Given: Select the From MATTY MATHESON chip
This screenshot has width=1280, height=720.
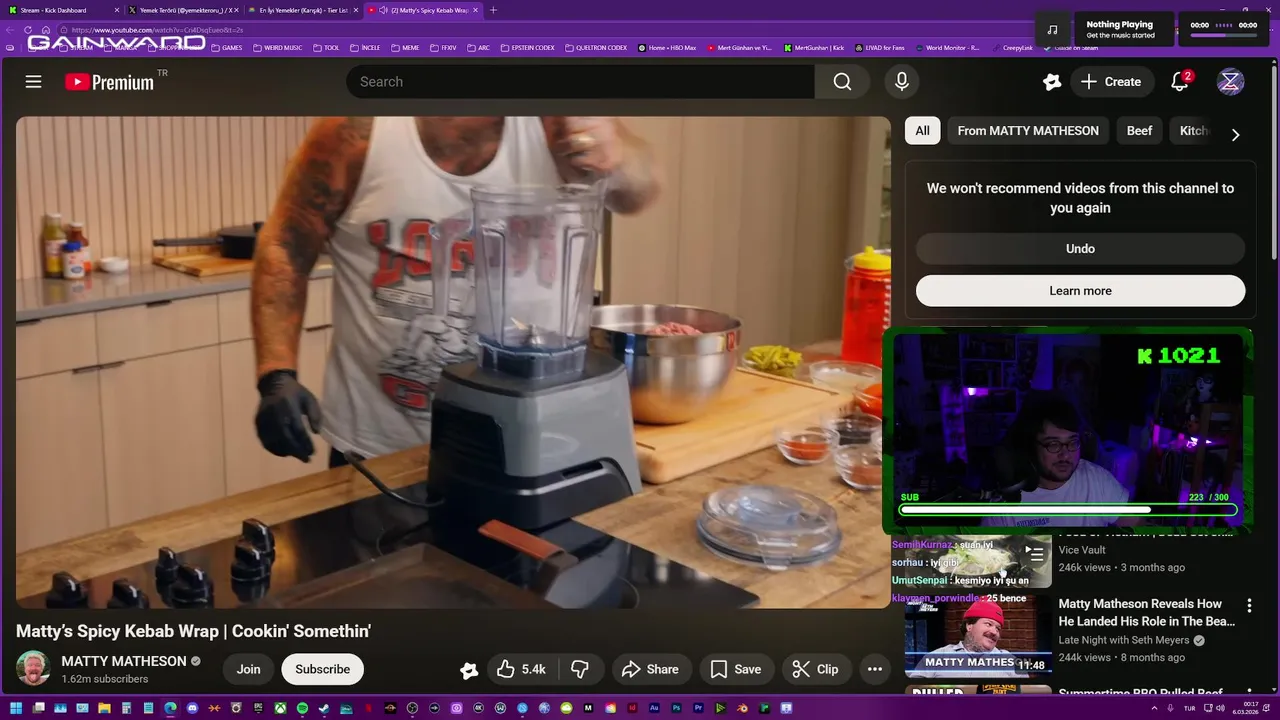Looking at the screenshot, I should (x=1028, y=131).
